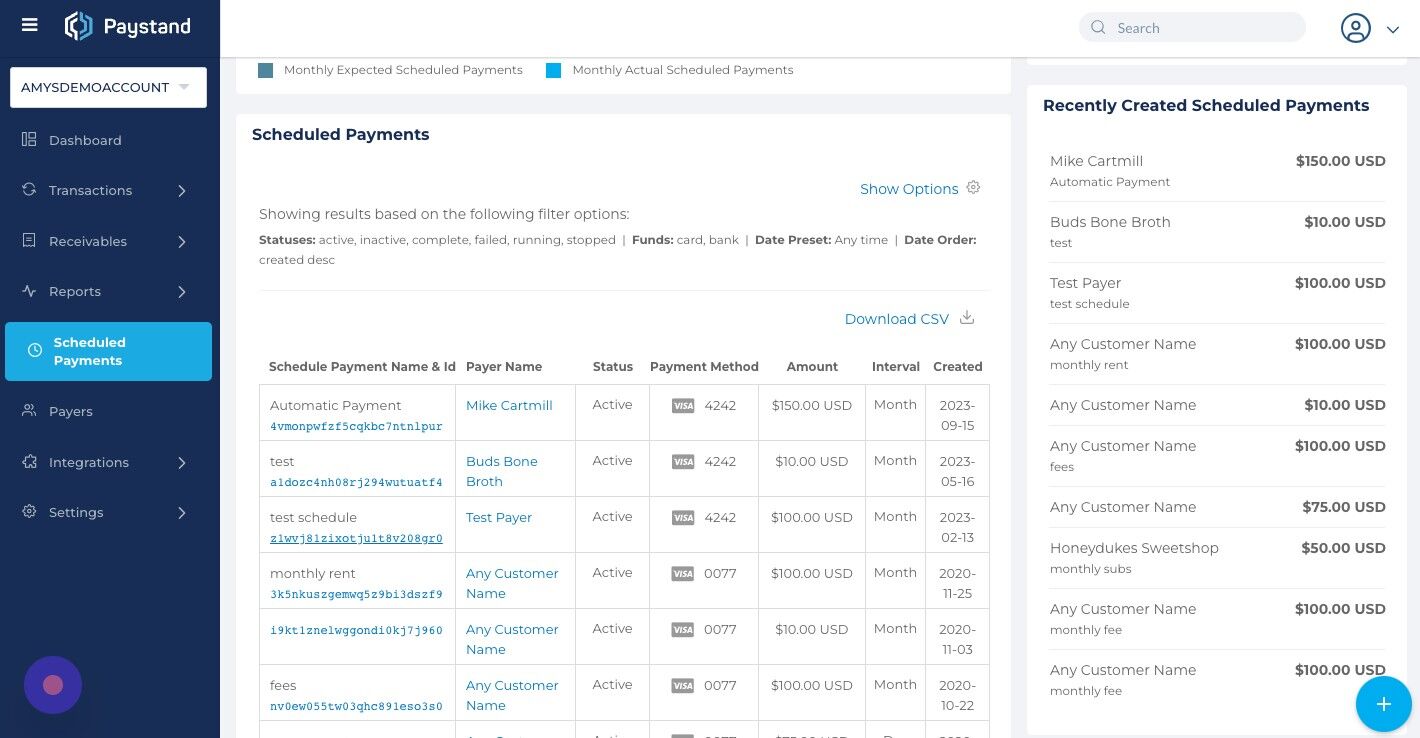Click the Integrations hierarchy icon
Screen dimensions: 1420x738
(29, 461)
